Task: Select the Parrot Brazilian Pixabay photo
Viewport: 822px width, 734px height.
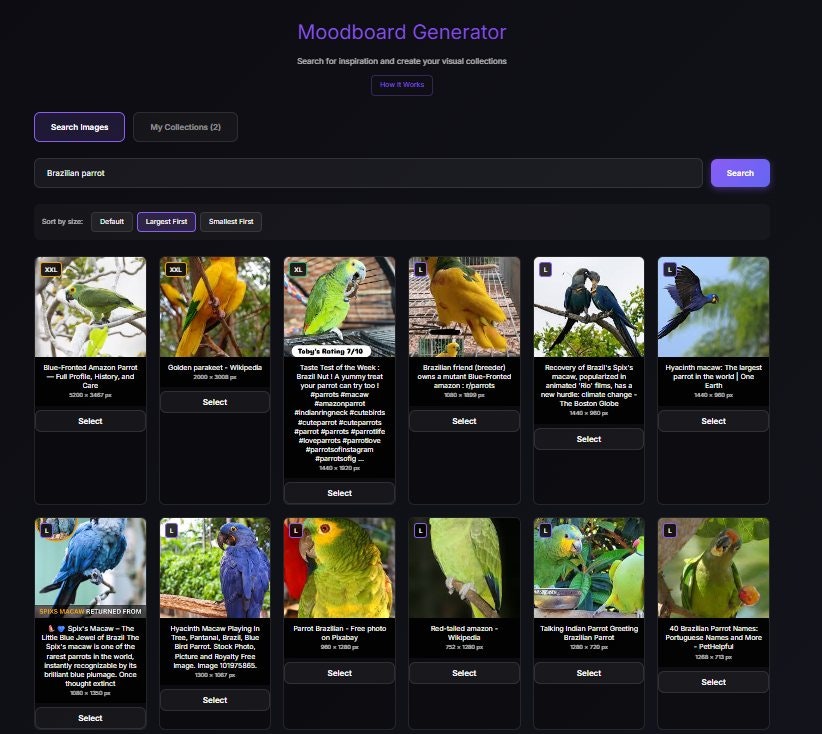Action: [339, 673]
